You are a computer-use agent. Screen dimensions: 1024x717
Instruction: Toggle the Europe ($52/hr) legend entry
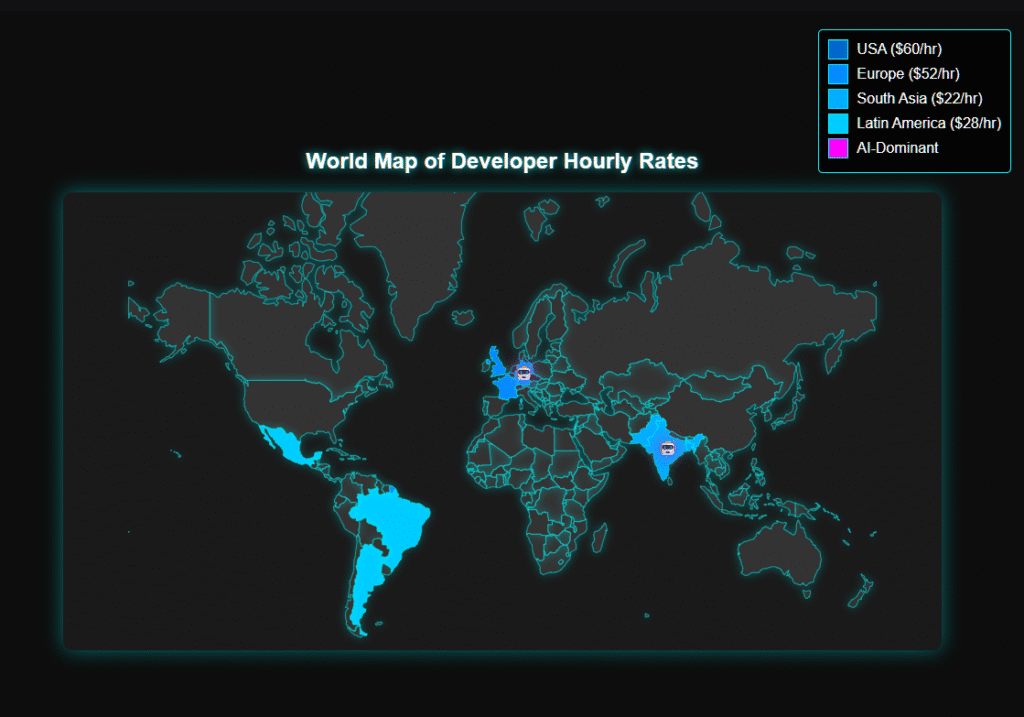tap(905, 73)
